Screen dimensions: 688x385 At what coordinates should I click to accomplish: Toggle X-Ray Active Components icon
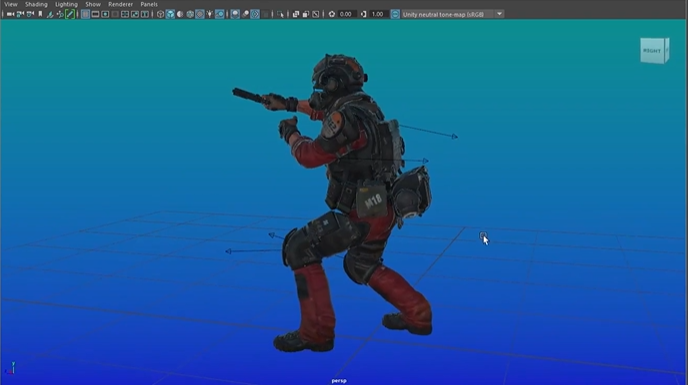coord(306,14)
